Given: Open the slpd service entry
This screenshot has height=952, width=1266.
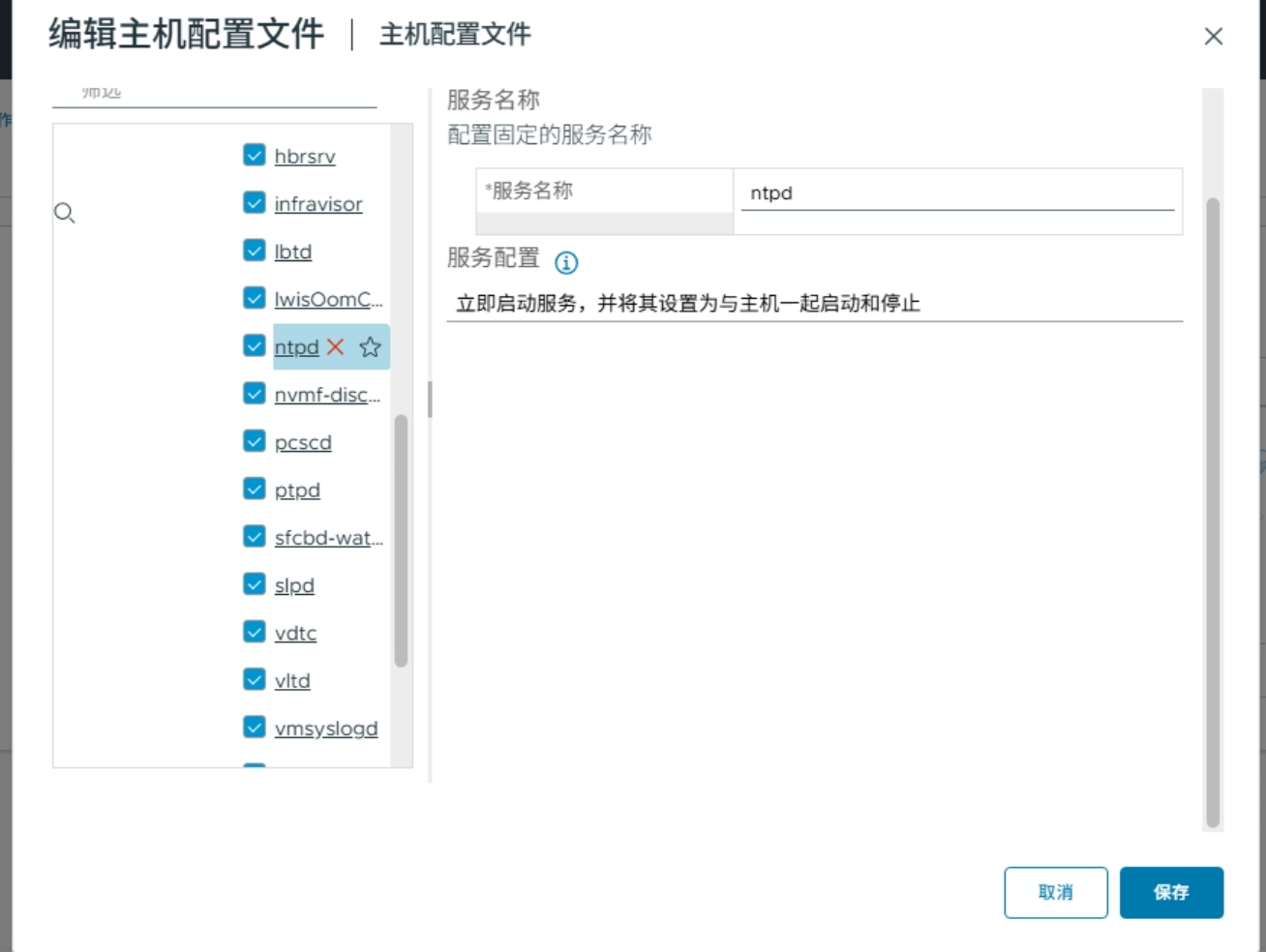Looking at the screenshot, I should pos(293,585).
